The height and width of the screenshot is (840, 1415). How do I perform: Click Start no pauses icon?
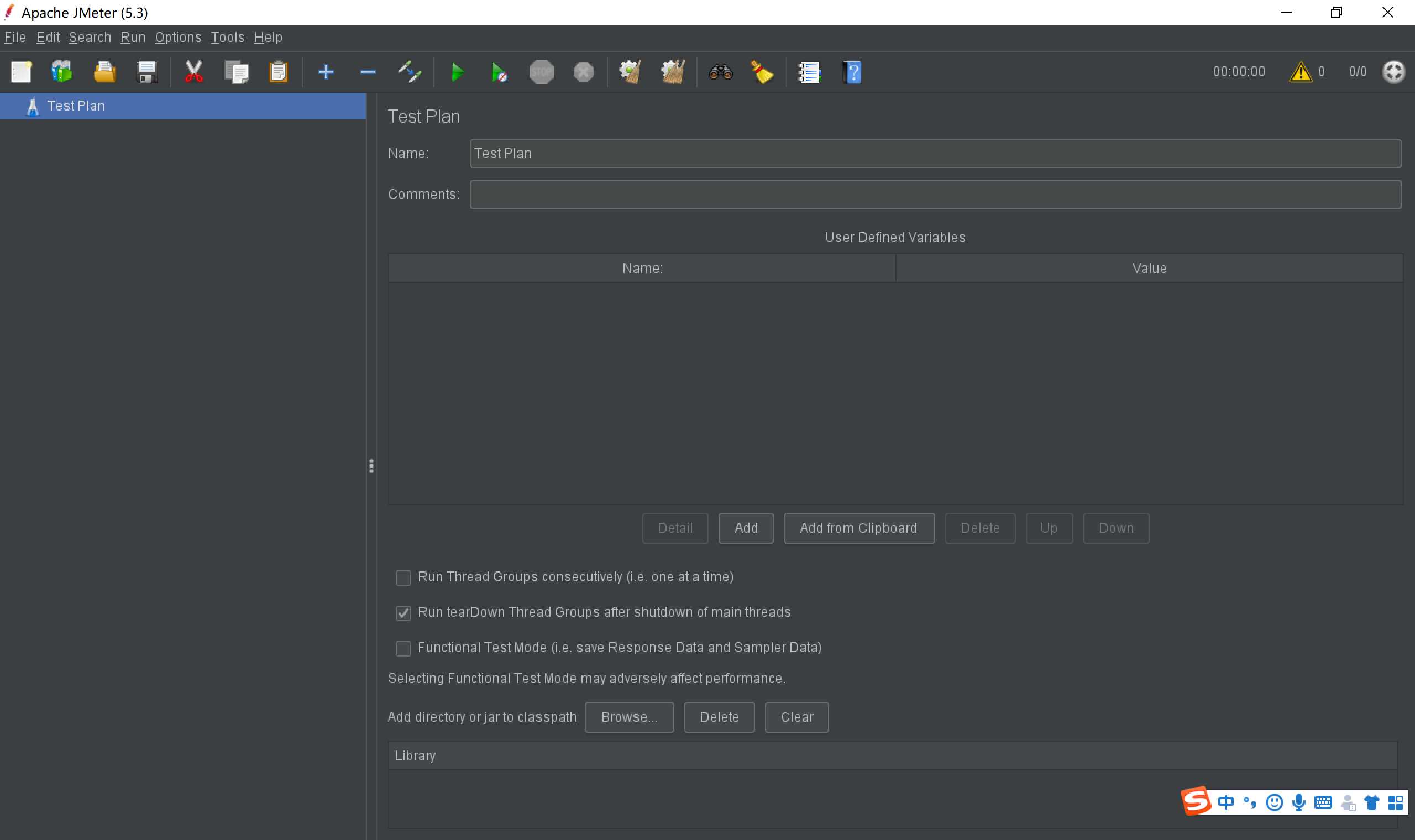click(499, 72)
